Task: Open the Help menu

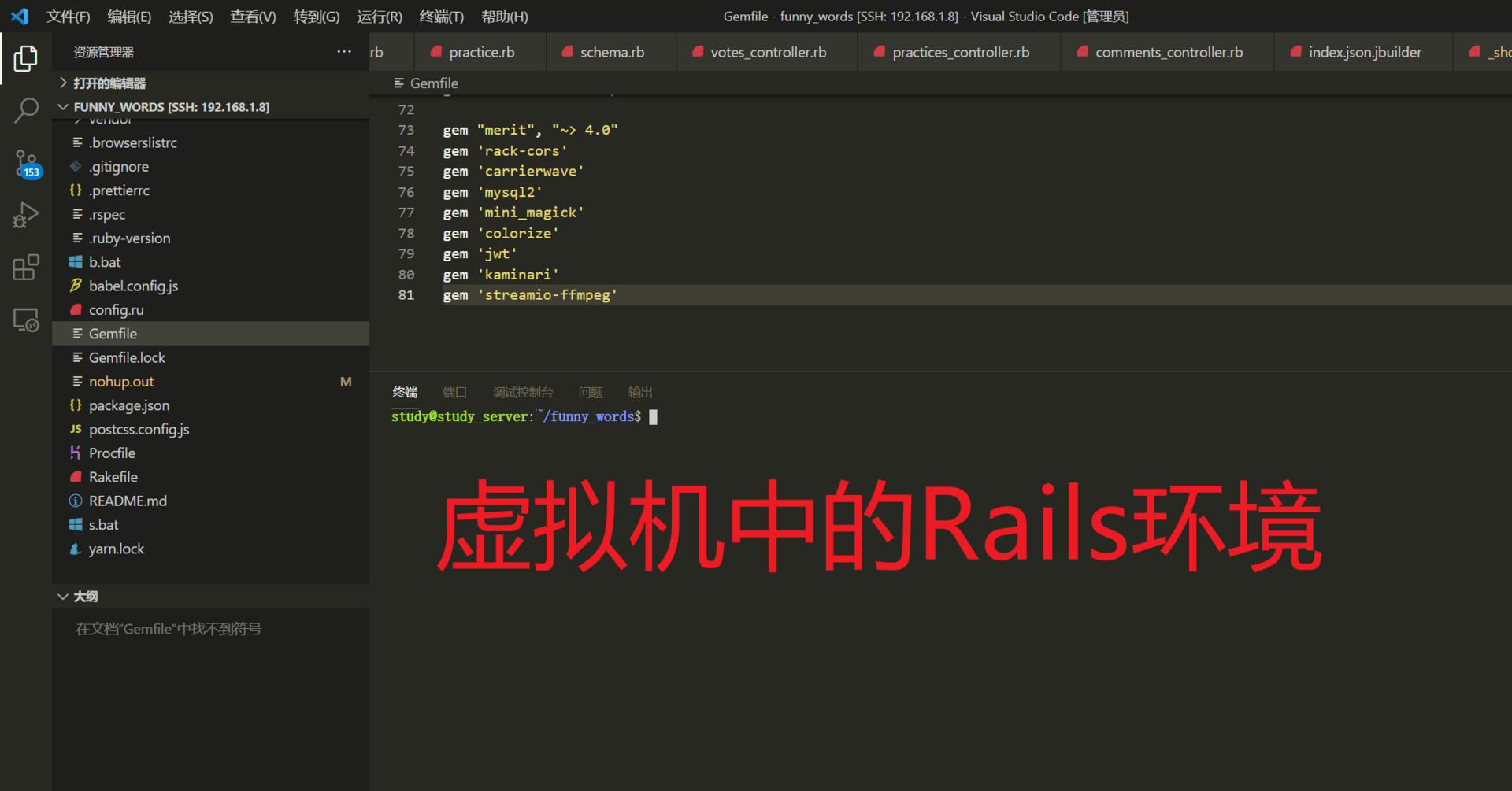Action: click(x=505, y=17)
